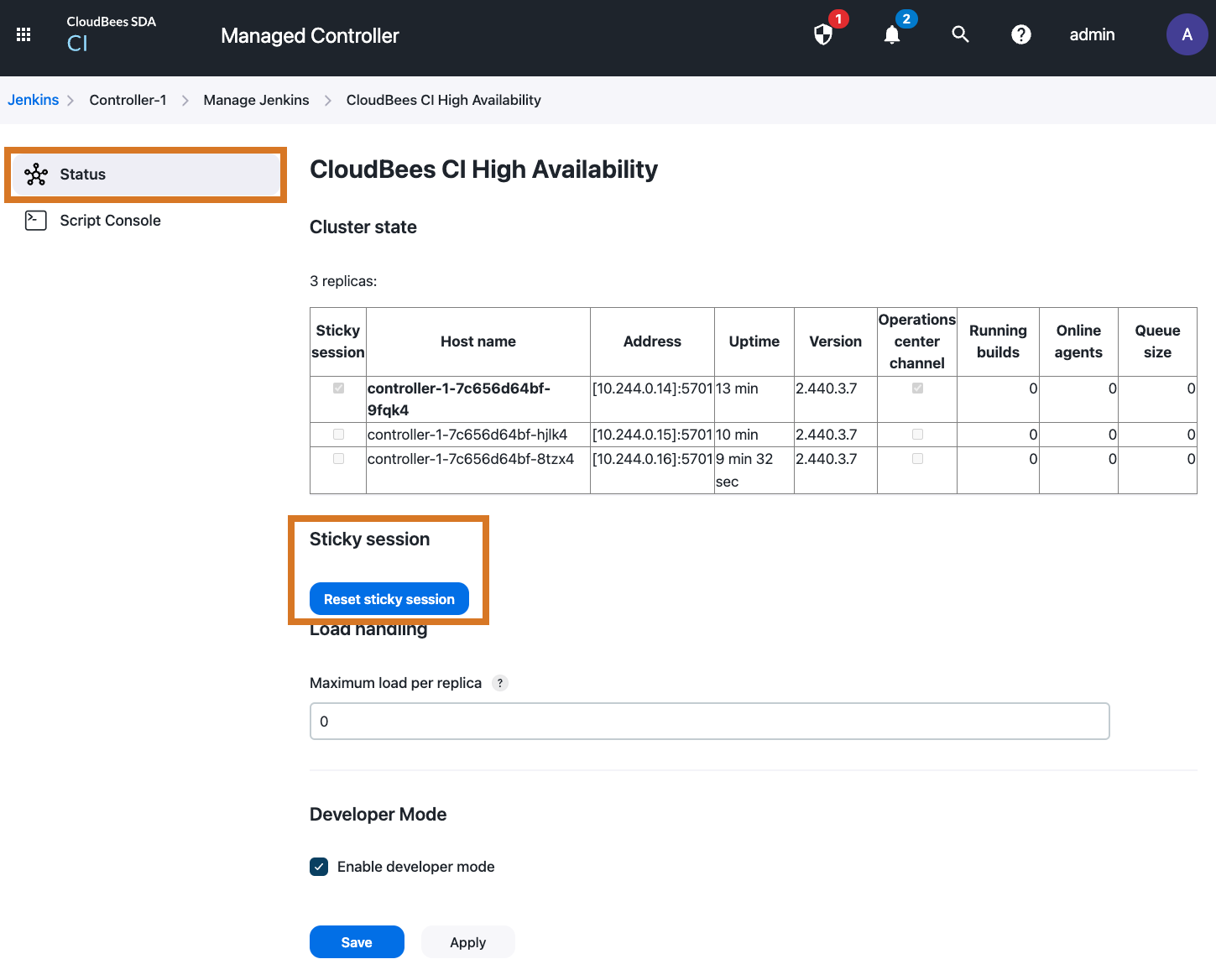Click the Status cluster icon in sidebar
Screen dimensions: 1216x980
coord(36,175)
